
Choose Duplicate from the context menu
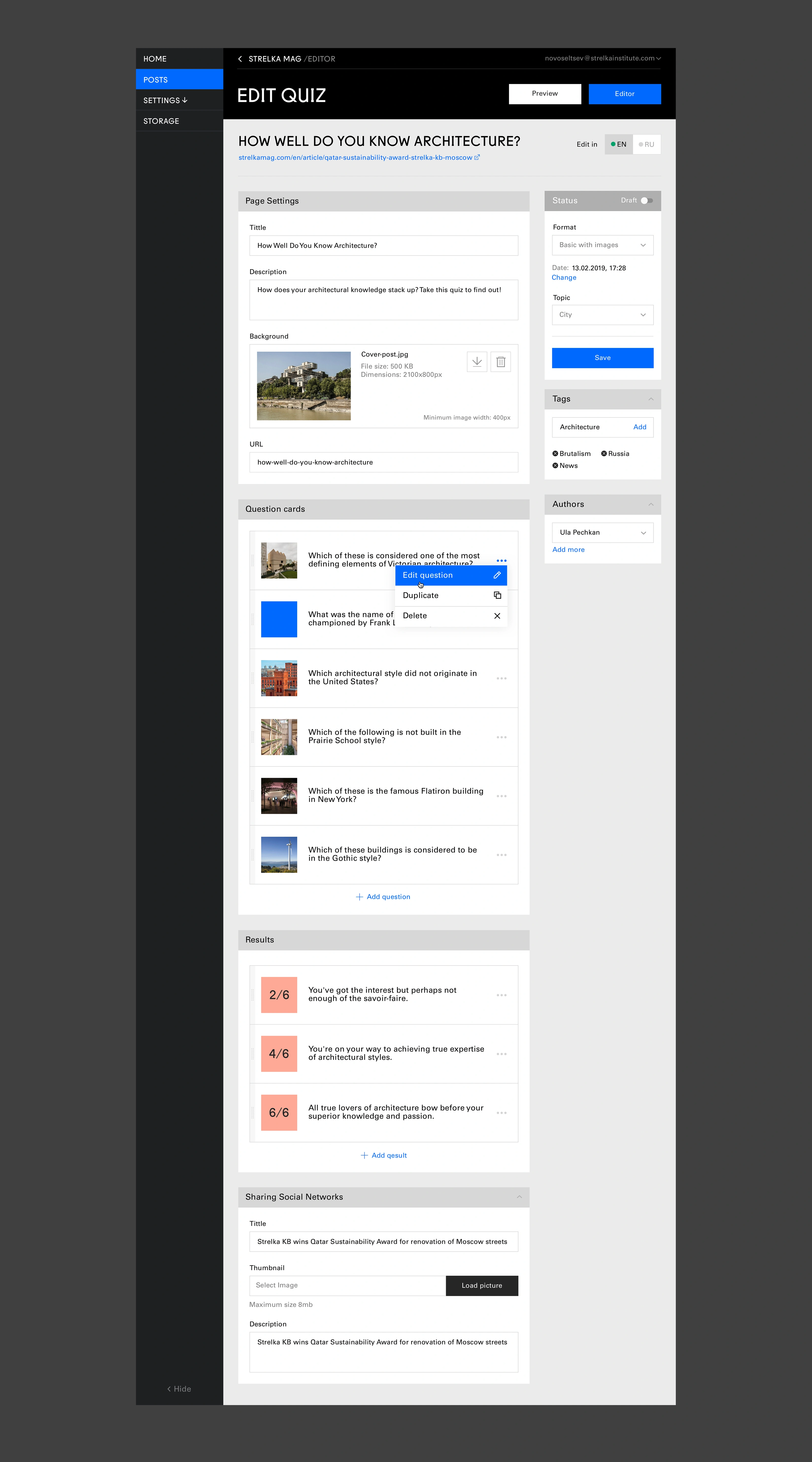pyautogui.click(x=451, y=595)
